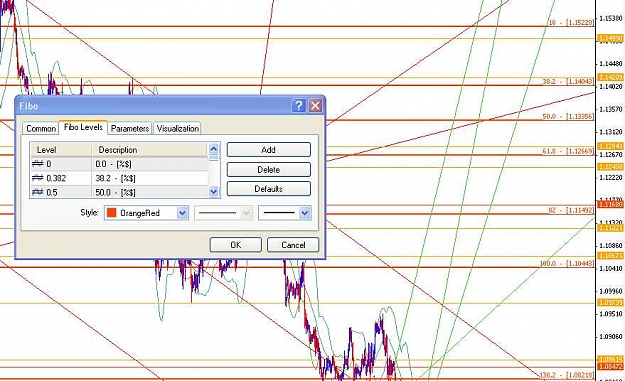Click the levels list scroll down arrow
The height and width of the screenshot is (381, 625).
214,192
